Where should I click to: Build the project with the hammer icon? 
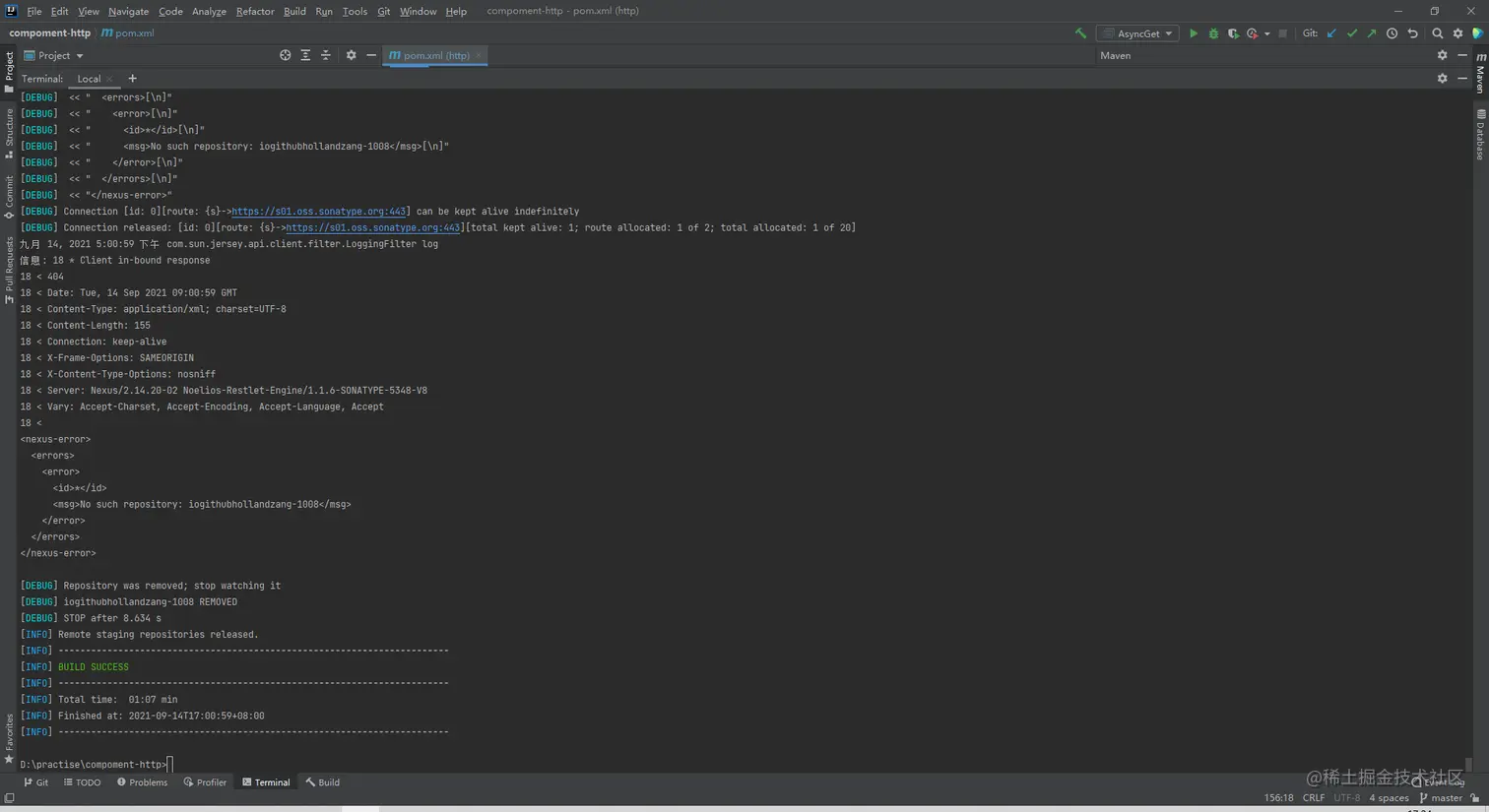pos(1080,33)
